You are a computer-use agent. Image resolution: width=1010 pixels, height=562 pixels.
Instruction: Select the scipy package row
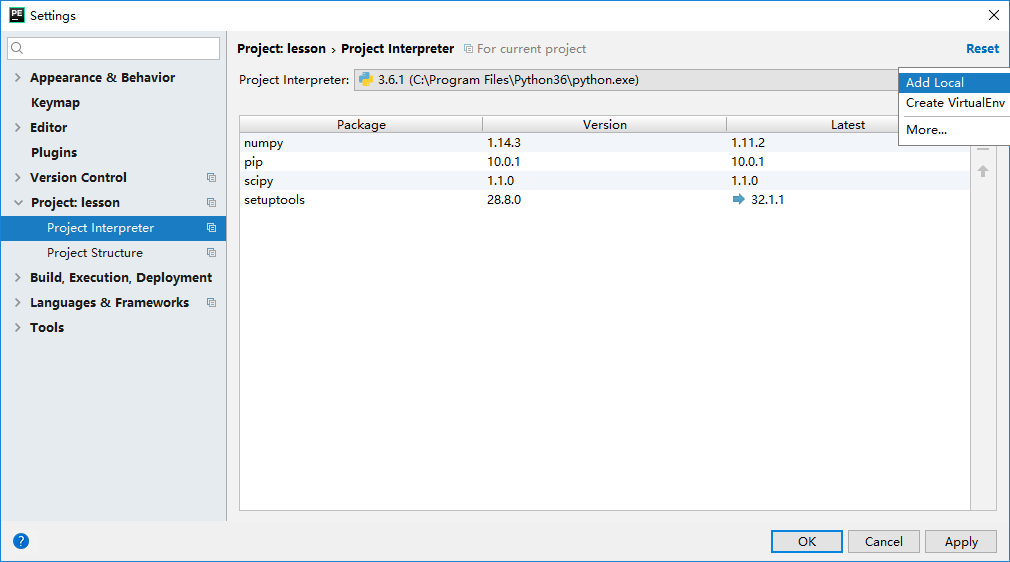(x=605, y=180)
